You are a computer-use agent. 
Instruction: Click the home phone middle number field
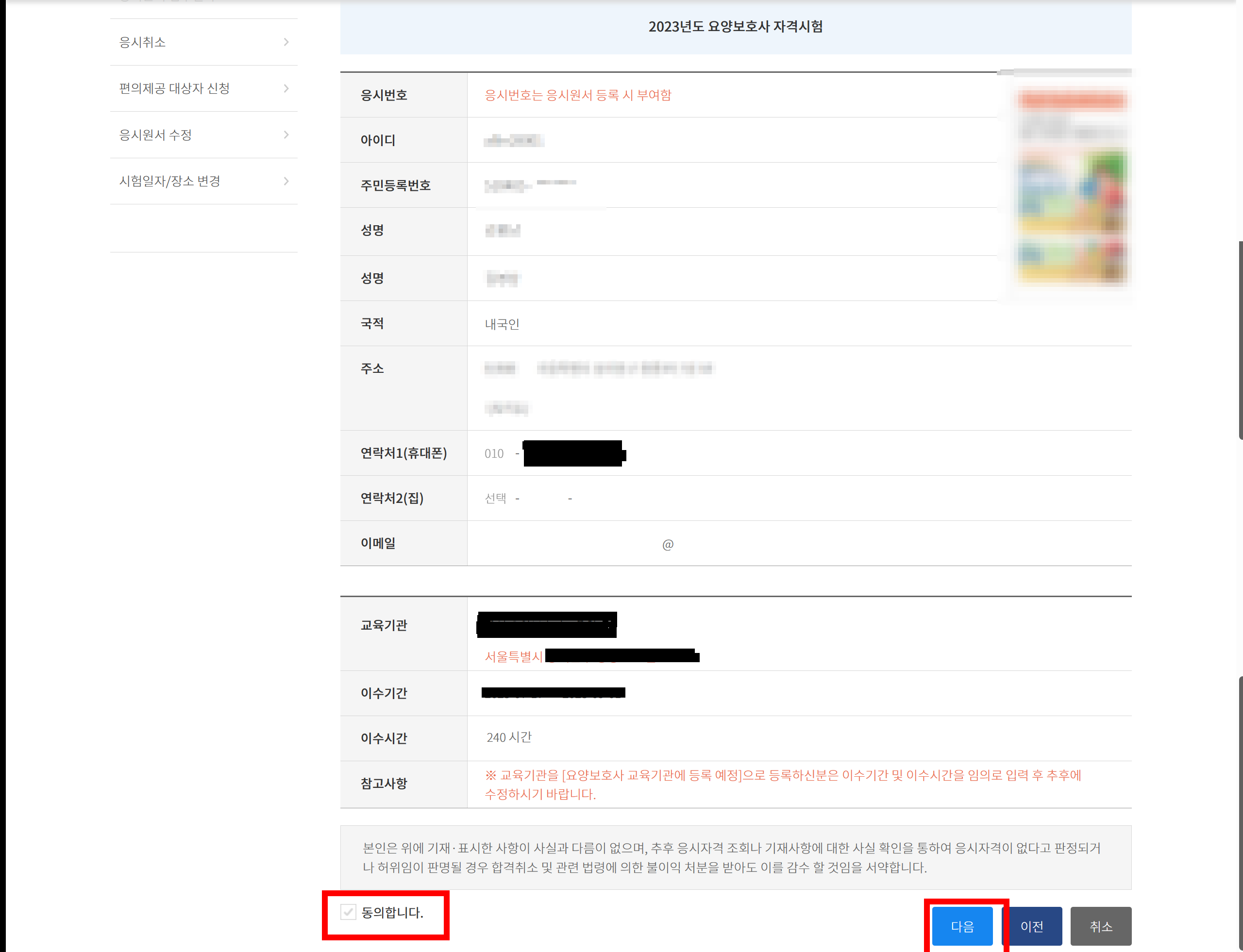pyautogui.click(x=544, y=499)
